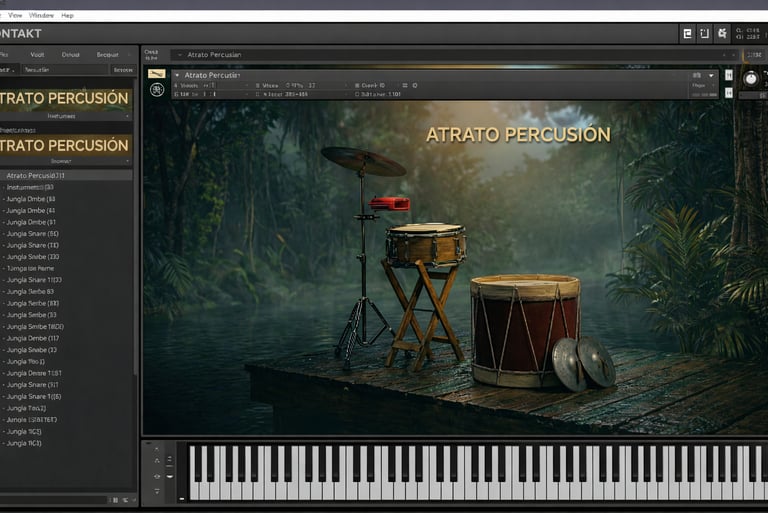Open the gear-like icon in top-right header
768x513 pixels.
(x=722, y=33)
